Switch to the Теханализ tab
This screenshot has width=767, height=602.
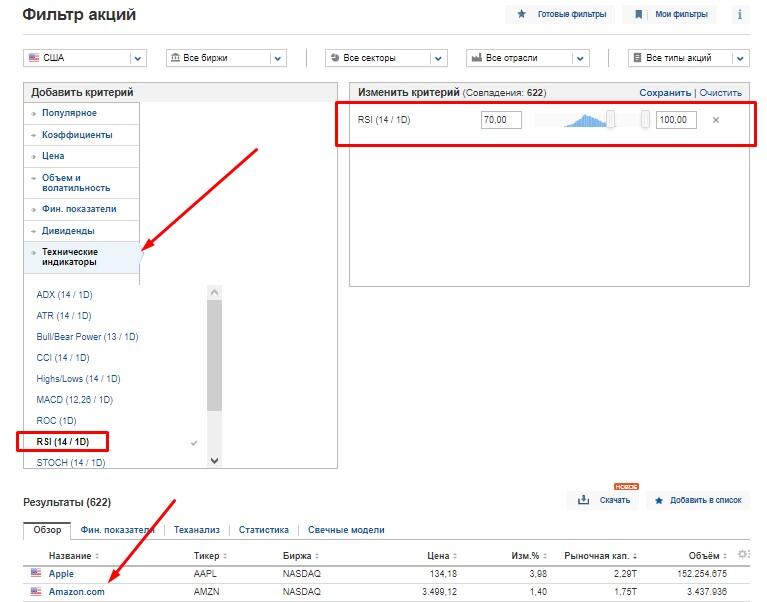196,530
